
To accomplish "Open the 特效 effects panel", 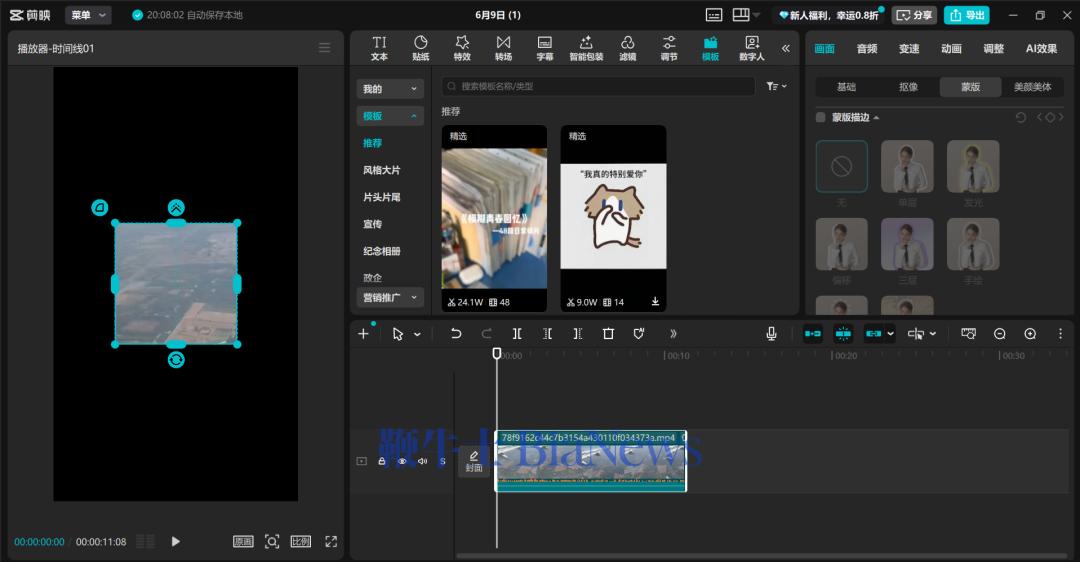I will click(x=462, y=48).
